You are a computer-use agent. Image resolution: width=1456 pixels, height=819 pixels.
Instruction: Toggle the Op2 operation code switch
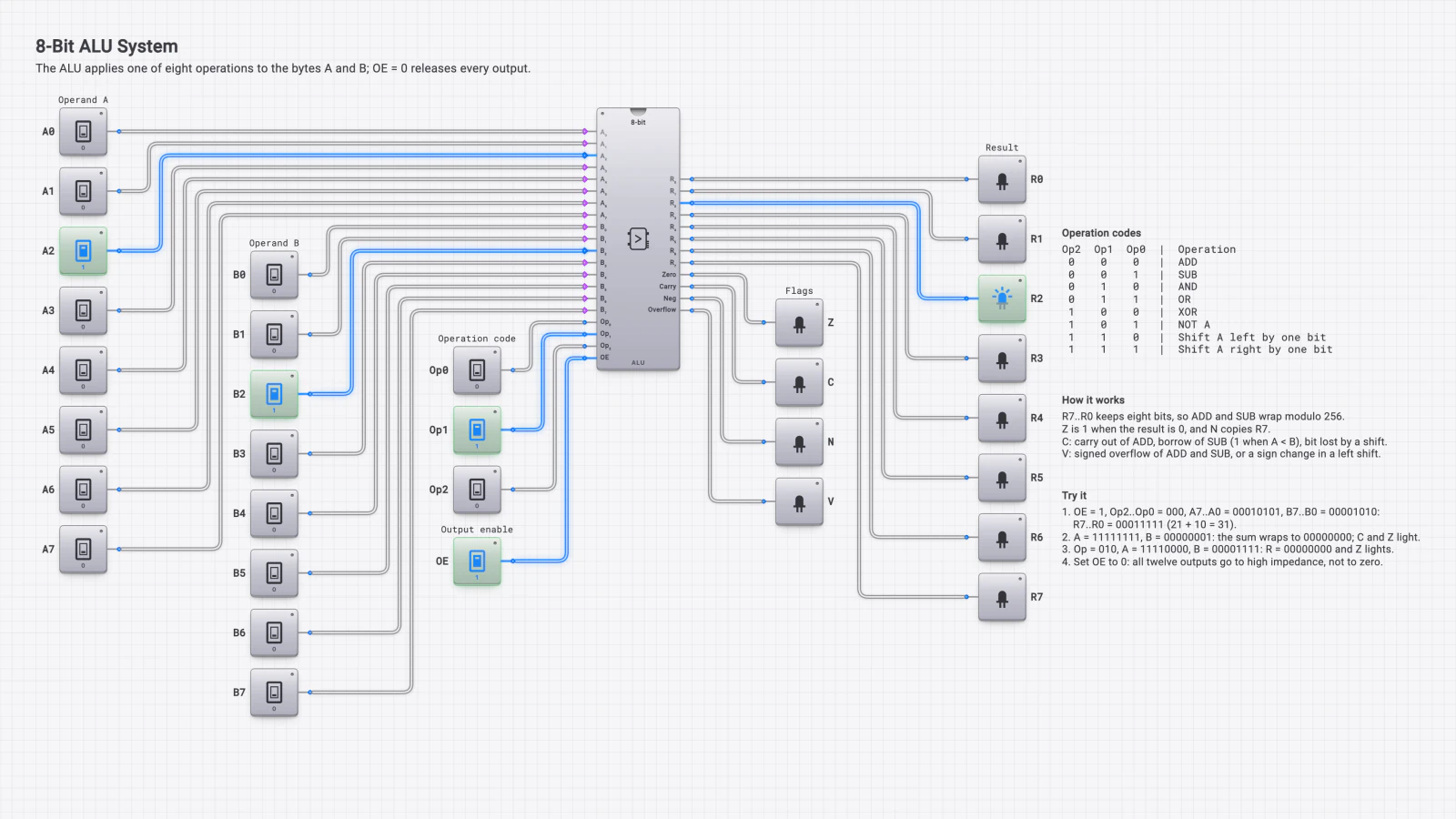pos(477,490)
